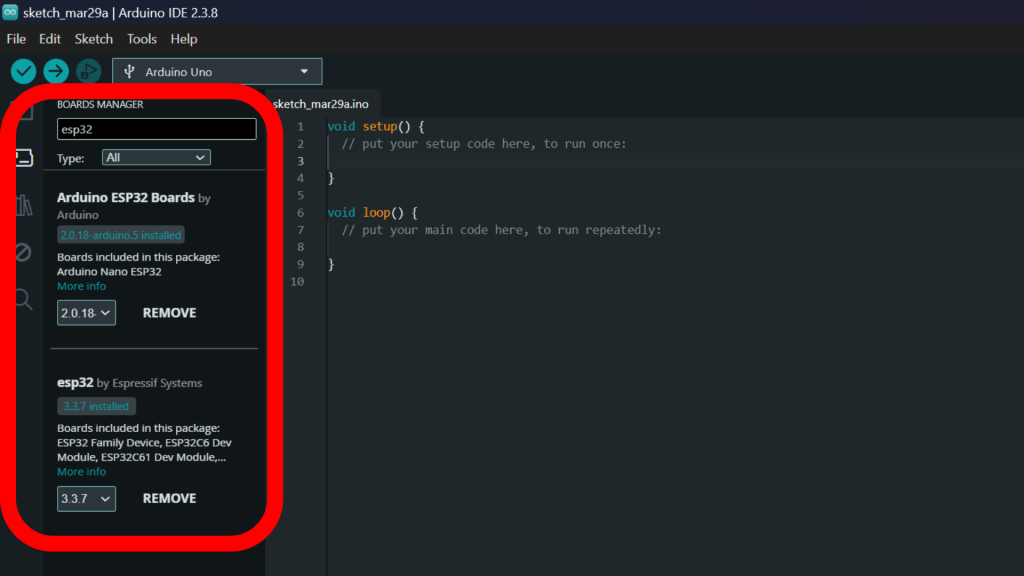Open More info link for Arduino ESP32
Image resolution: width=1024 pixels, height=576 pixels.
(81, 286)
